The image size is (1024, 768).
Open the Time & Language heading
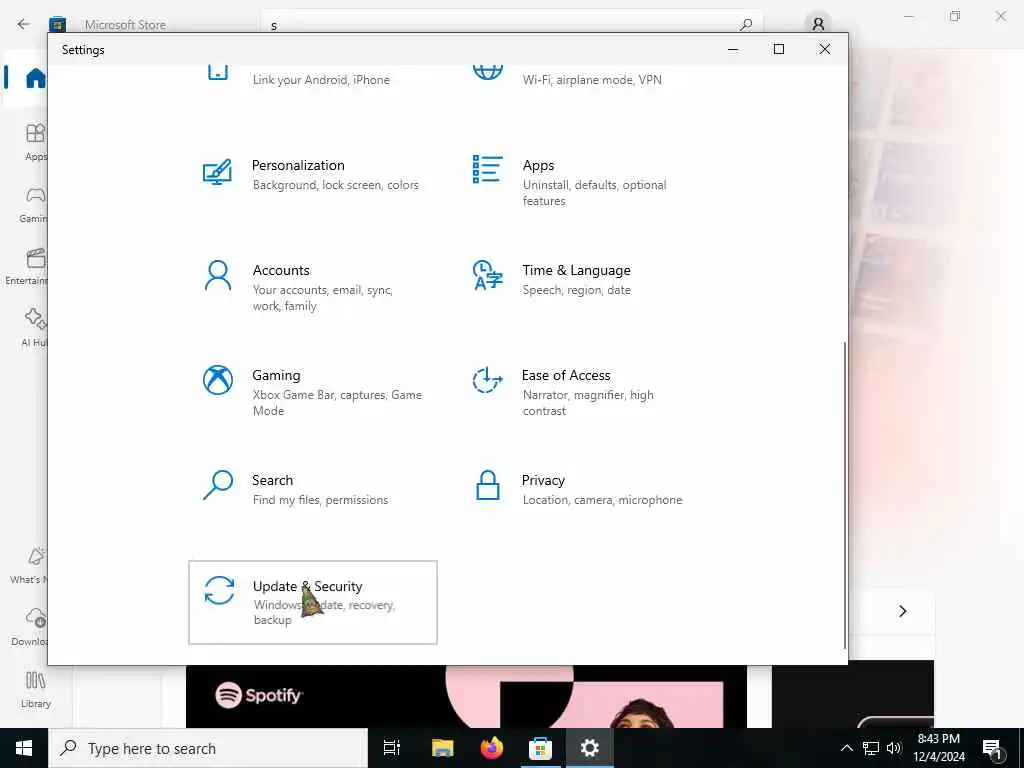click(576, 270)
